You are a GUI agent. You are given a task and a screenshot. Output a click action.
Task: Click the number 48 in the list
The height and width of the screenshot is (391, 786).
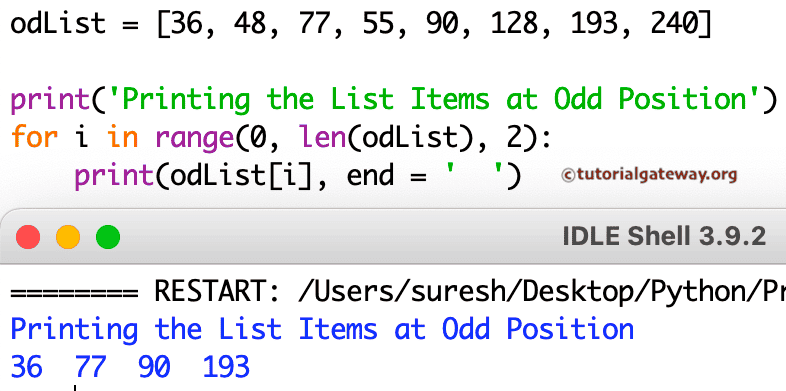[x=250, y=24]
